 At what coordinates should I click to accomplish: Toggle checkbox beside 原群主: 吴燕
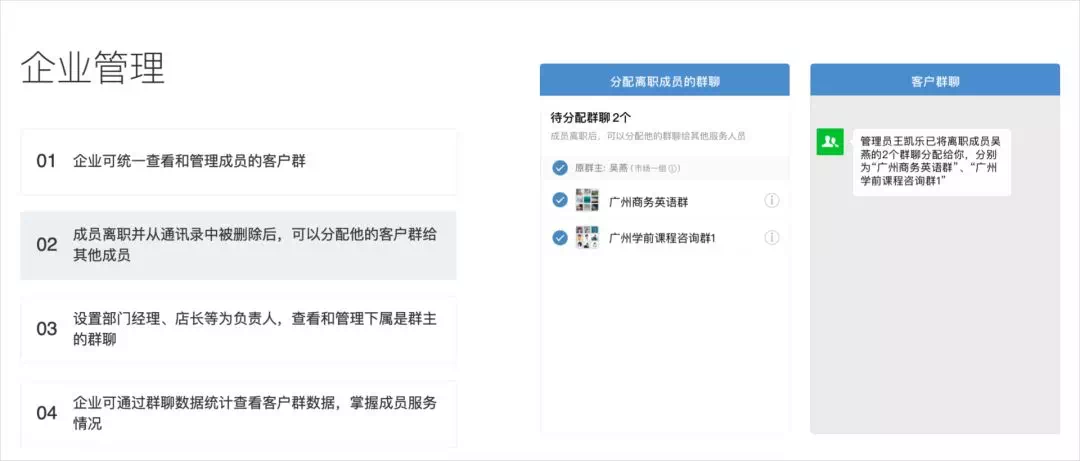[560, 167]
